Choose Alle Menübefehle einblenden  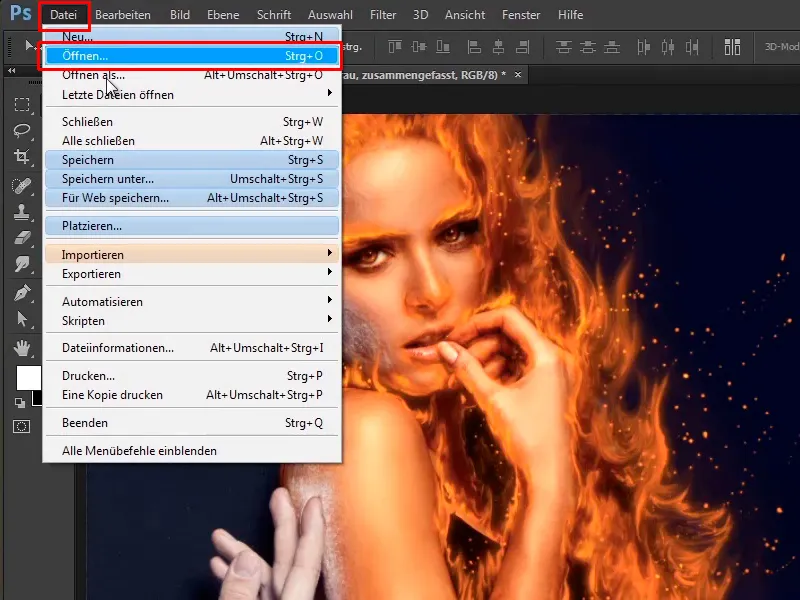pos(192,451)
